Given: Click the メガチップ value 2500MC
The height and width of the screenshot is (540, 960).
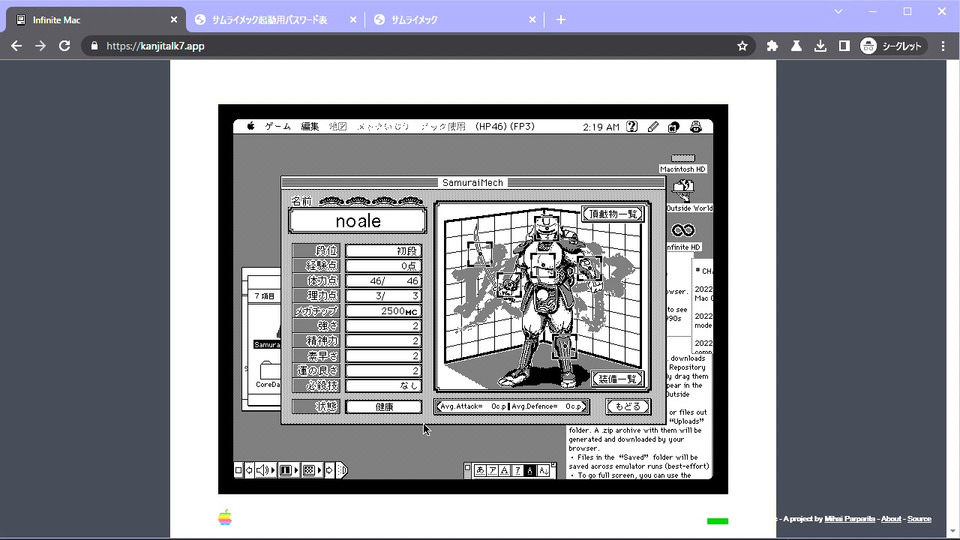Looking at the screenshot, I should click(x=383, y=310).
